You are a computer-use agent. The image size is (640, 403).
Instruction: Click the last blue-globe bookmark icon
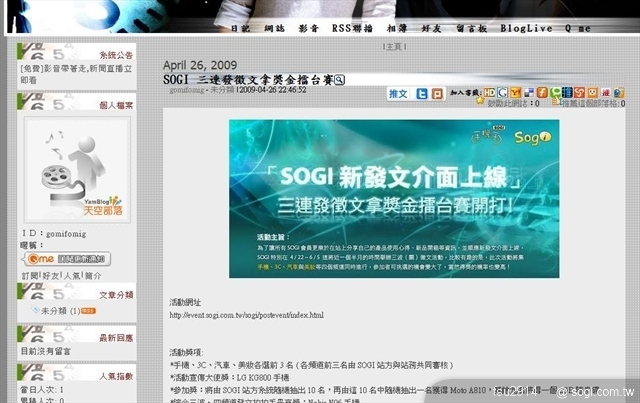[619, 93]
